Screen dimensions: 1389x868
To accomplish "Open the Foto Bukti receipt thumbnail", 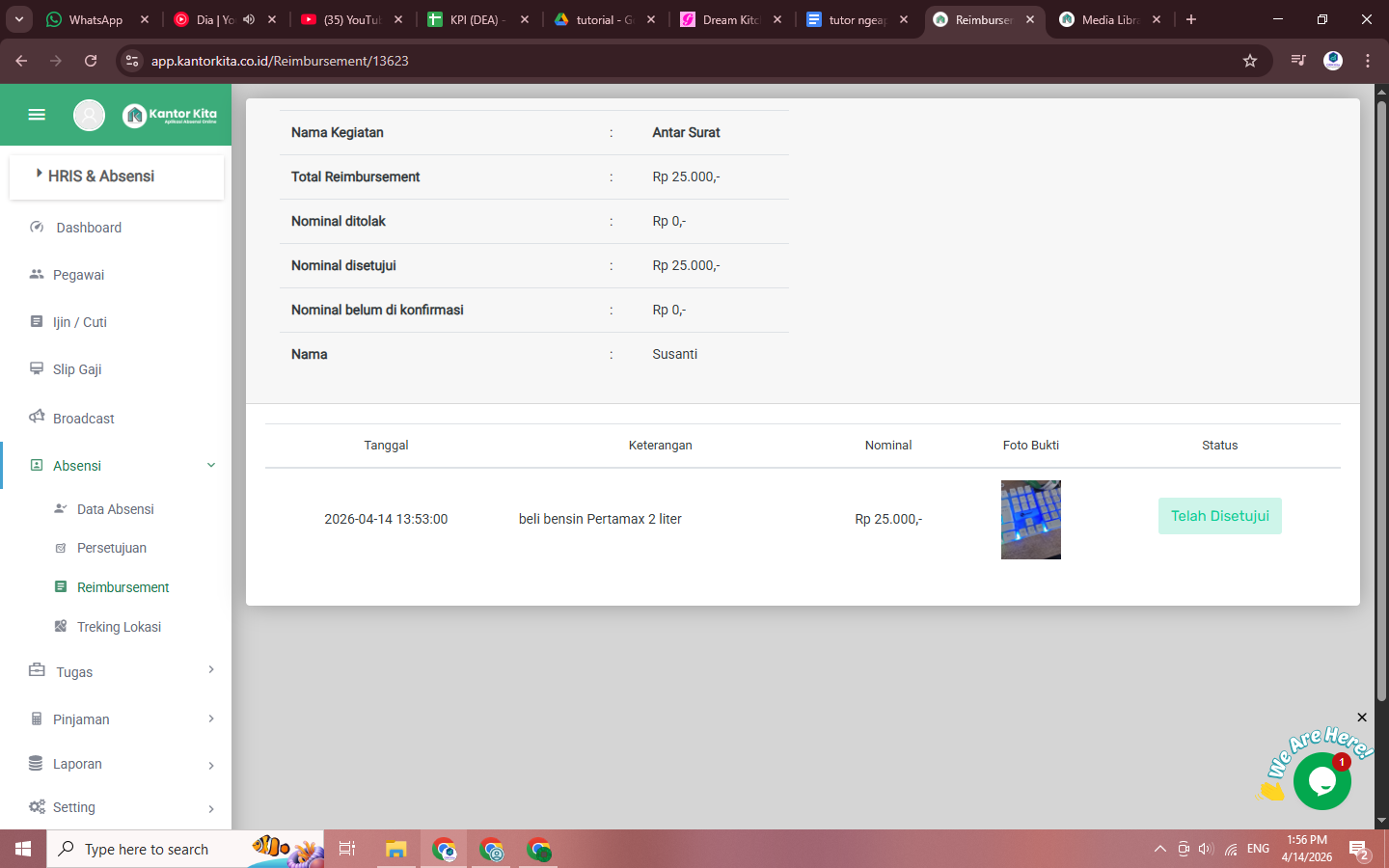I will [x=1030, y=520].
